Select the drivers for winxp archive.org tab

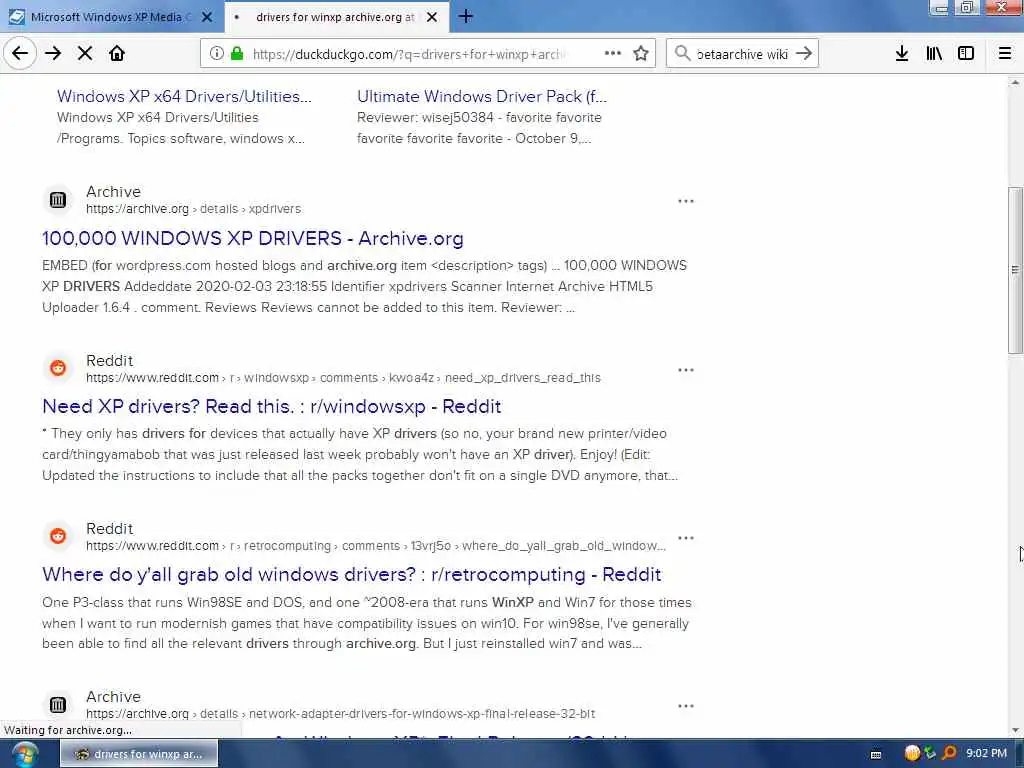336,17
